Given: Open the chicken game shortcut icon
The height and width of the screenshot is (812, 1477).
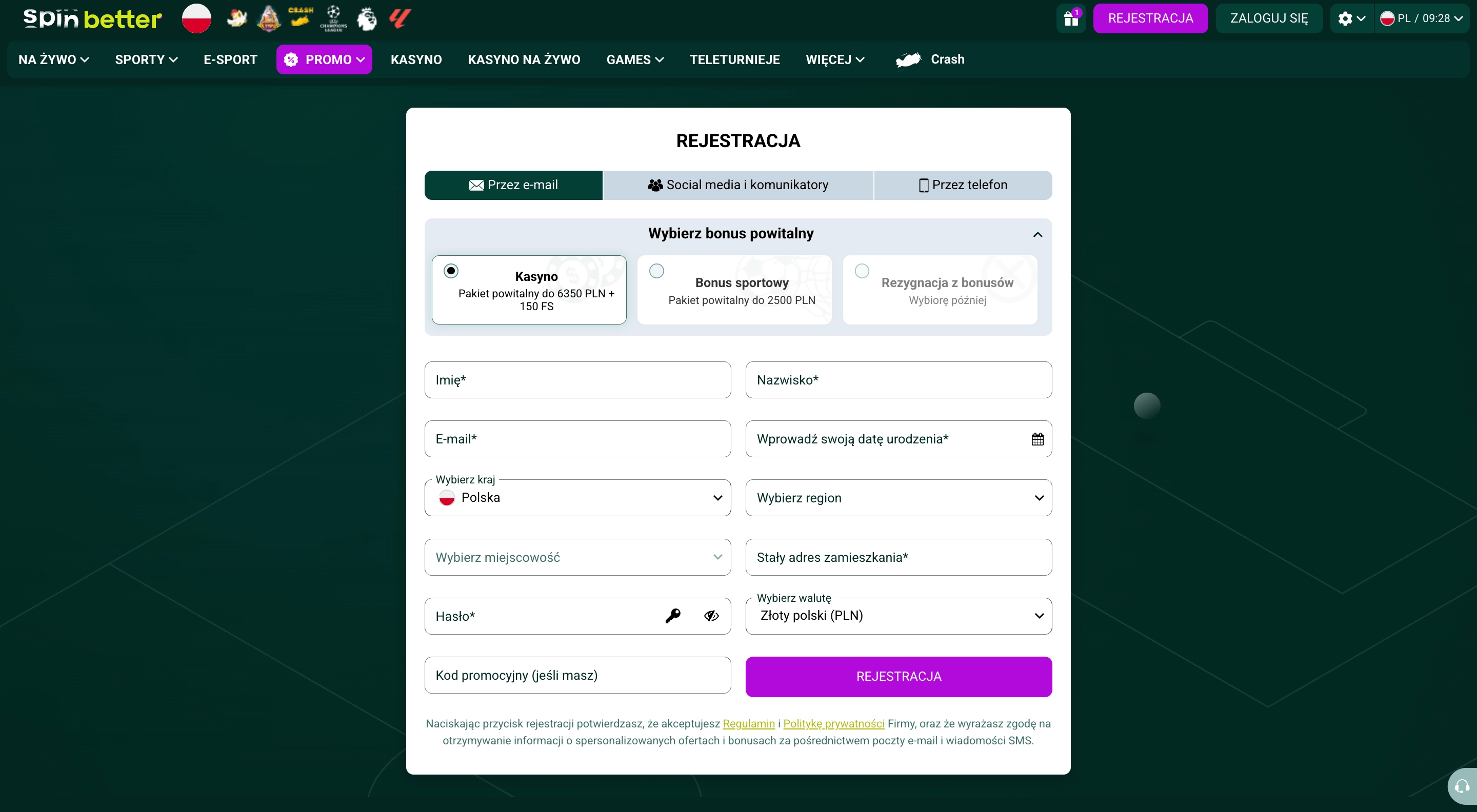Looking at the screenshot, I should 236,18.
